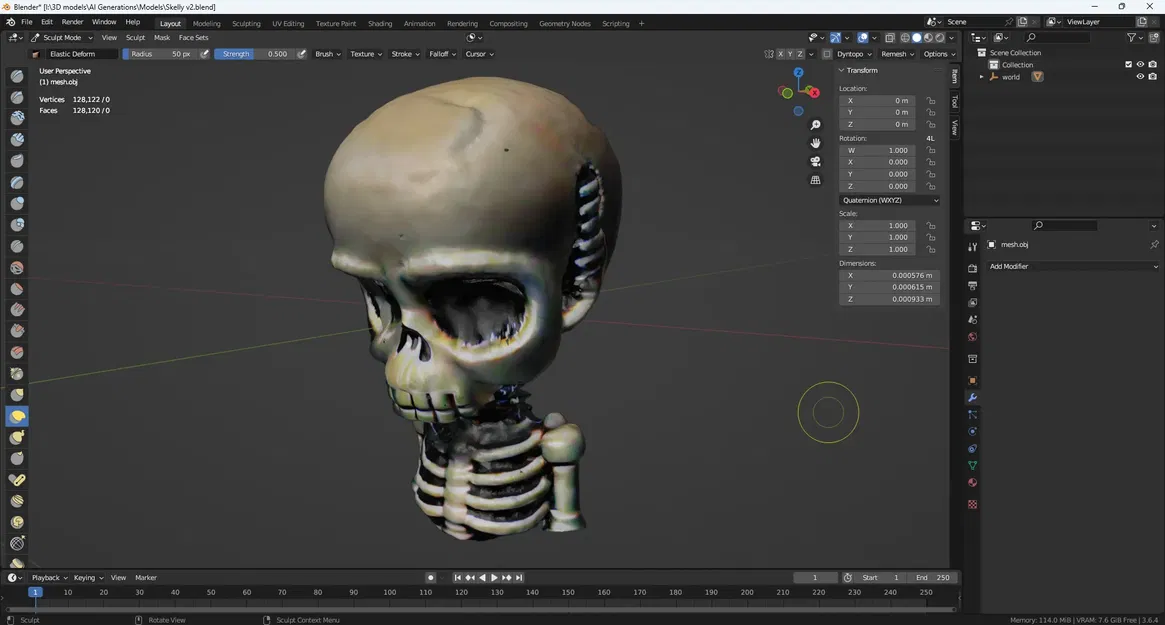
Task: Click the magnifier zoom icon beside the viewport
Action: click(x=815, y=124)
